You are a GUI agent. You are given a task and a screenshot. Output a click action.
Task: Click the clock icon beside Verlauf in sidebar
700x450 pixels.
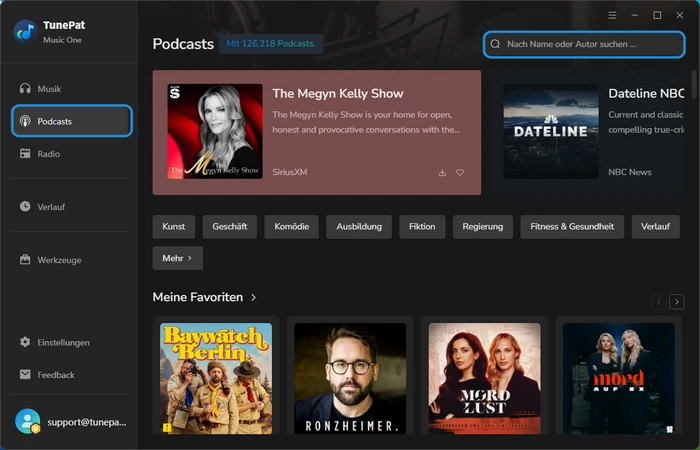[x=25, y=206]
